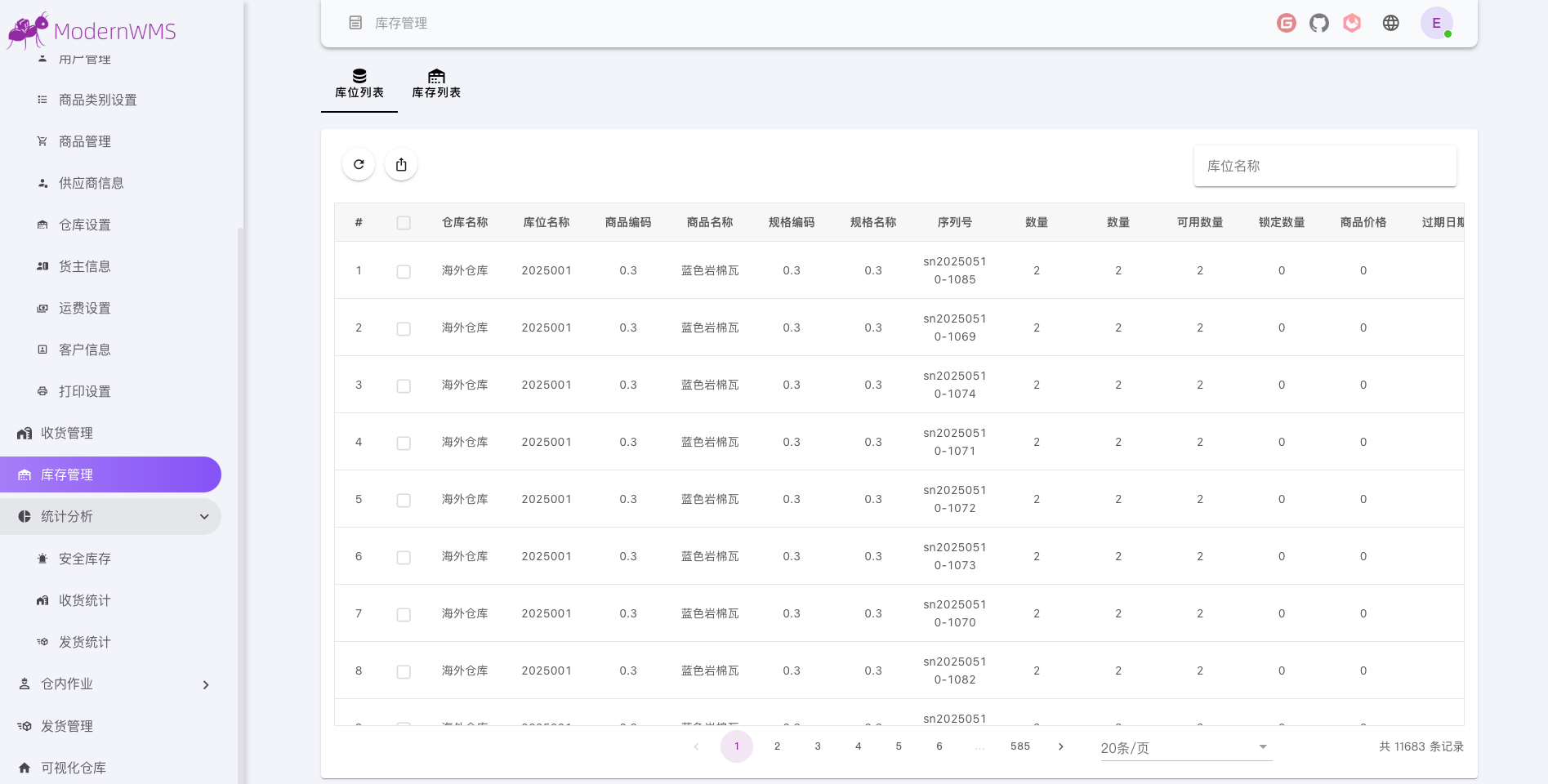Go to page 585 in pagination
This screenshot has width=1548, height=784.
(1019, 746)
